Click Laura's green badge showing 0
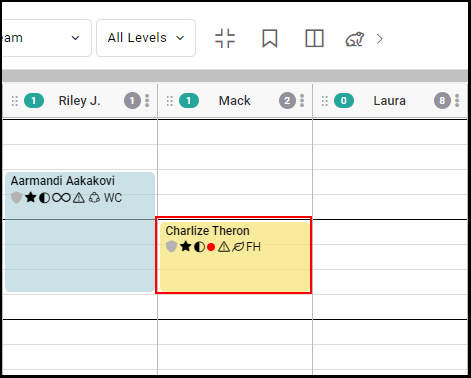This screenshot has width=471, height=378. tap(344, 101)
